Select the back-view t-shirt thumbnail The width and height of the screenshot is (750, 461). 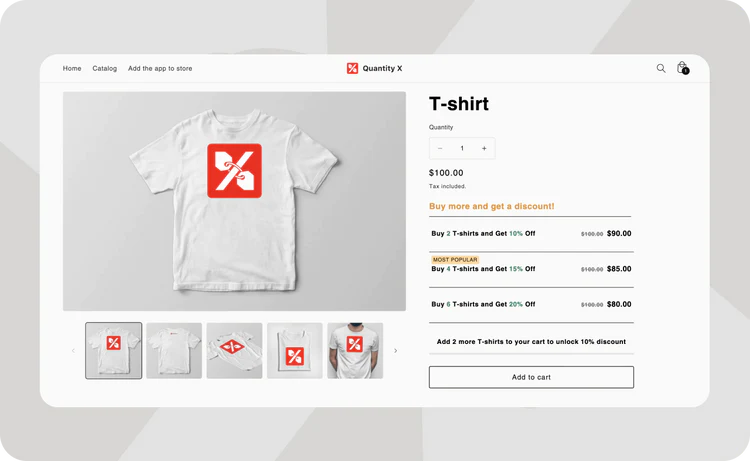tap(174, 351)
